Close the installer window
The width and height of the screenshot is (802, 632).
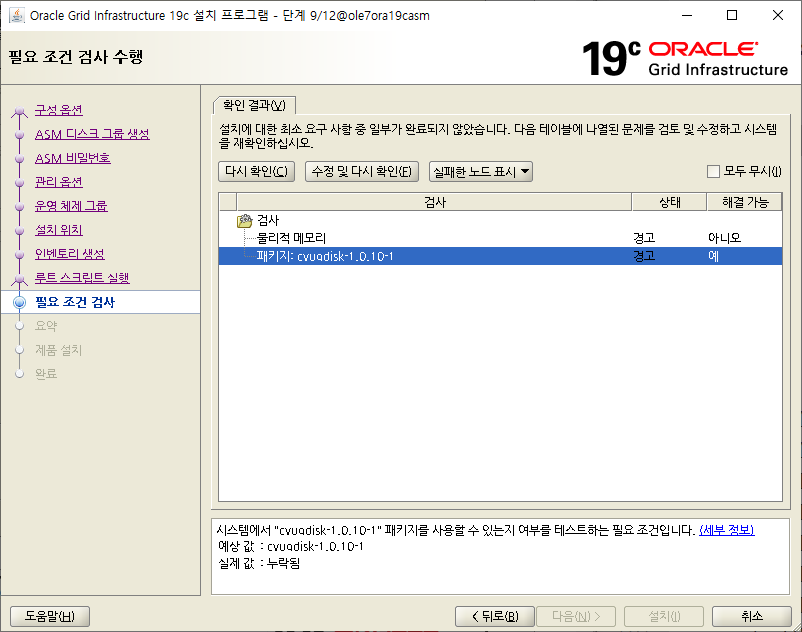[x=777, y=15]
